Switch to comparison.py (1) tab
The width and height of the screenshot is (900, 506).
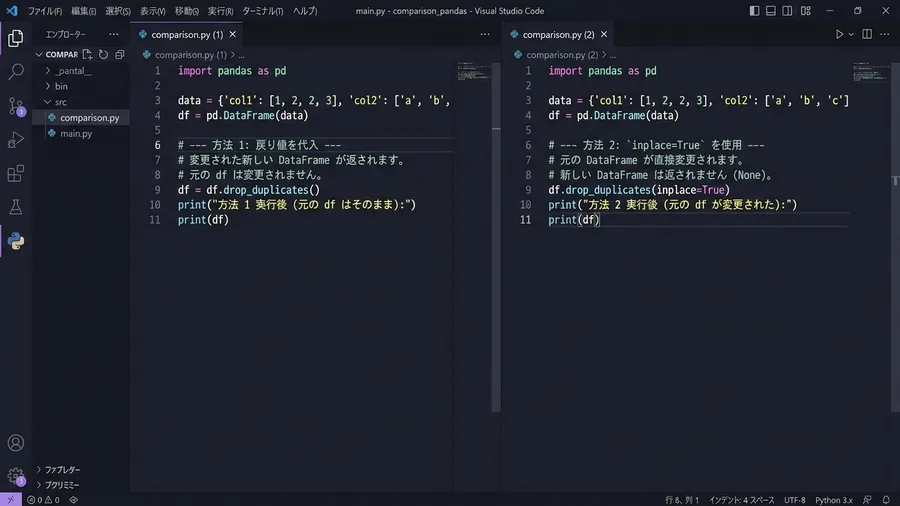(x=187, y=34)
